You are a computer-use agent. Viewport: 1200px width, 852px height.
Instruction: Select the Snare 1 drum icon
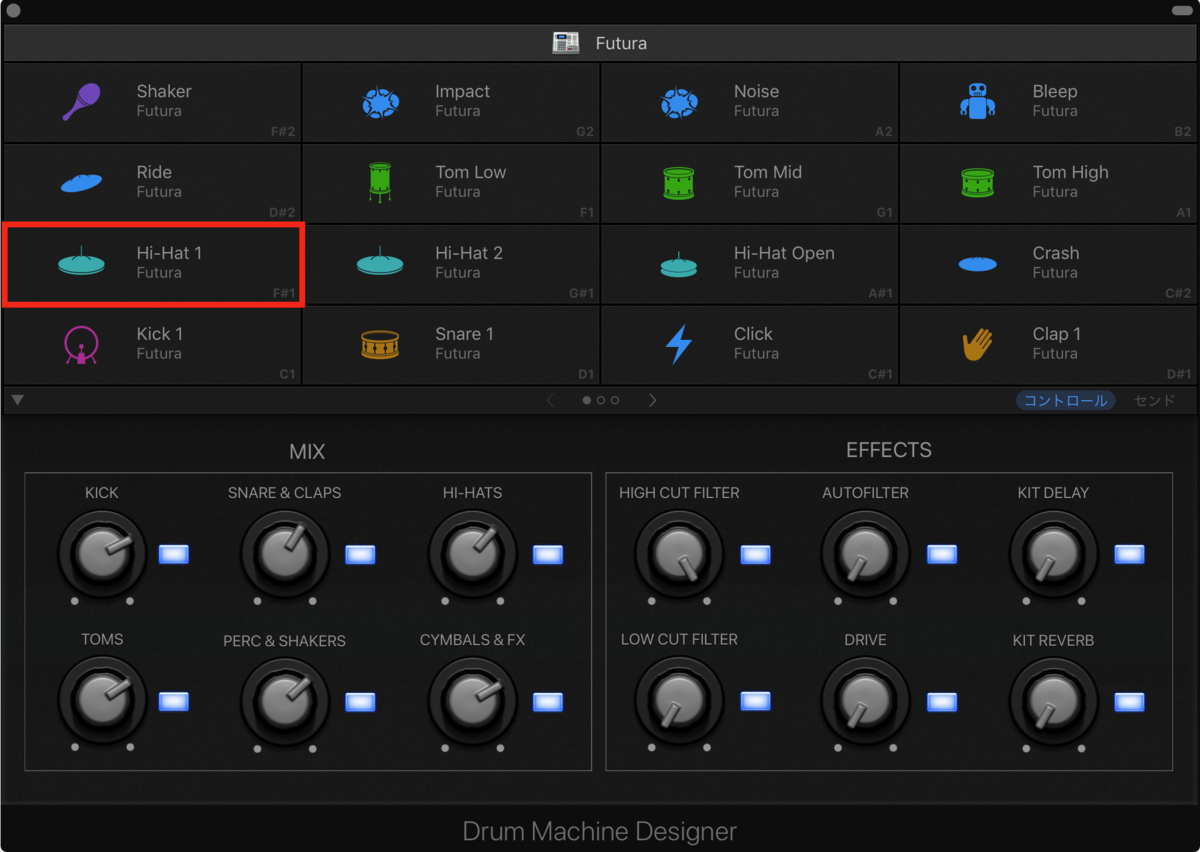click(x=380, y=345)
